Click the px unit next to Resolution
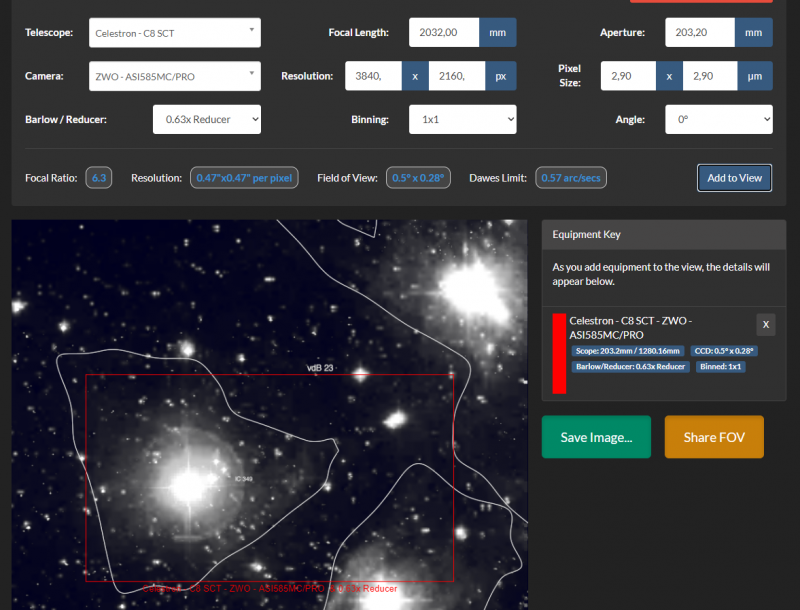The height and width of the screenshot is (610, 800). click(501, 76)
